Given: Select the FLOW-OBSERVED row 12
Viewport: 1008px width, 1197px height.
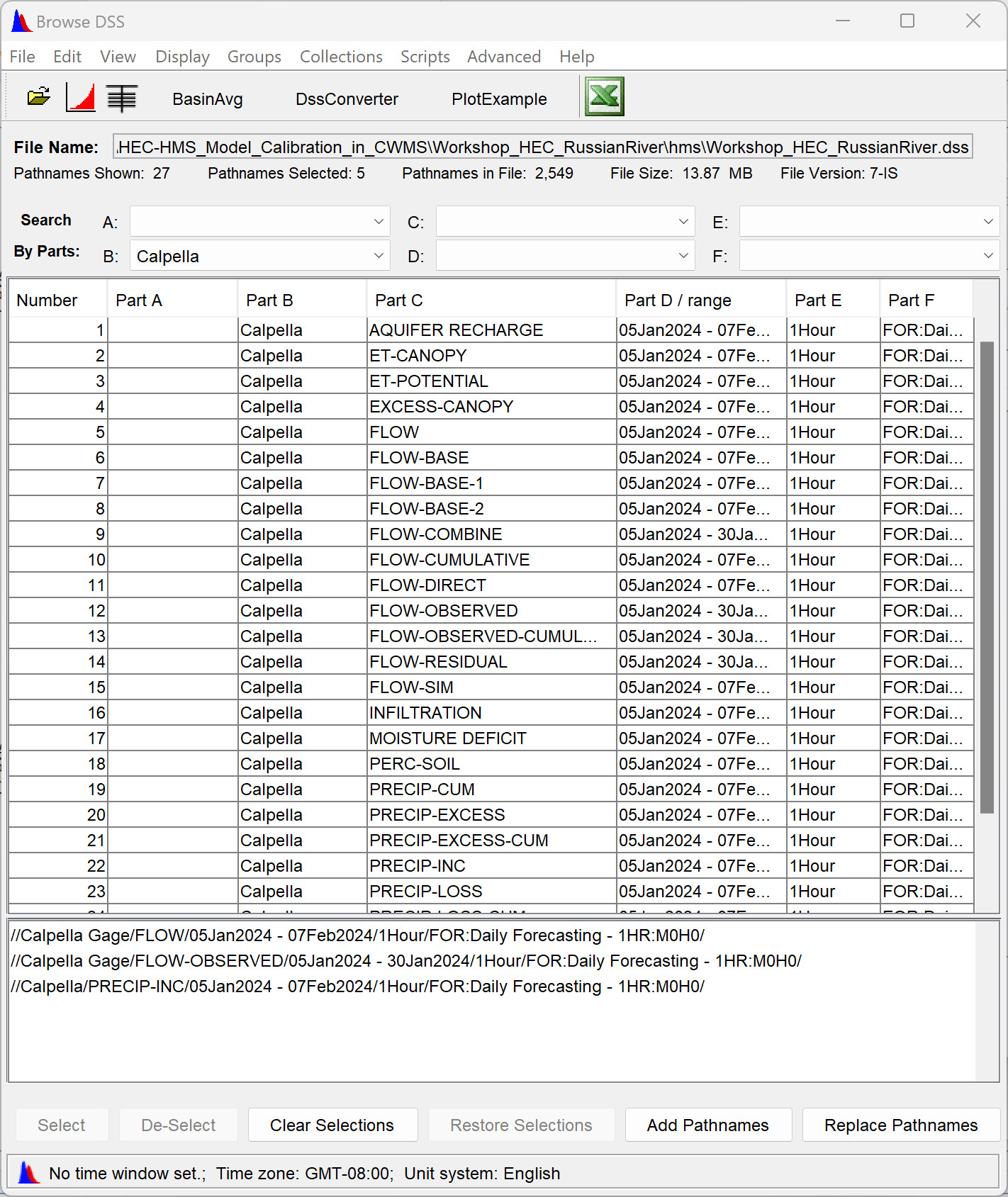Looking at the screenshot, I should point(491,611).
